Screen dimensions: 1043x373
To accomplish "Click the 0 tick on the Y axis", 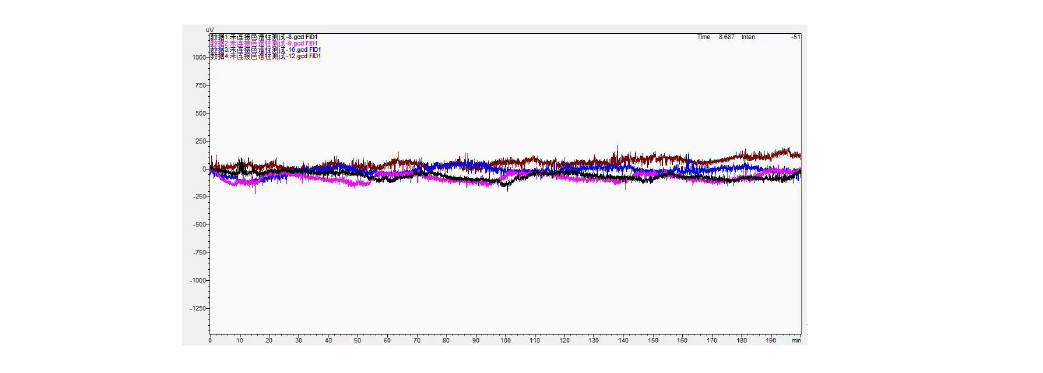I will pyautogui.click(x=204, y=169).
